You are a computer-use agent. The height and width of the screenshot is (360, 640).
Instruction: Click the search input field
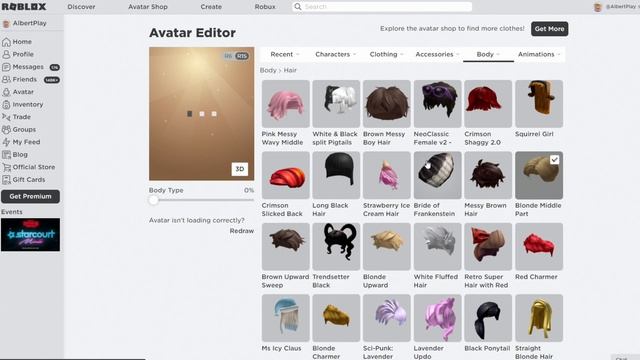tap(382, 7)
